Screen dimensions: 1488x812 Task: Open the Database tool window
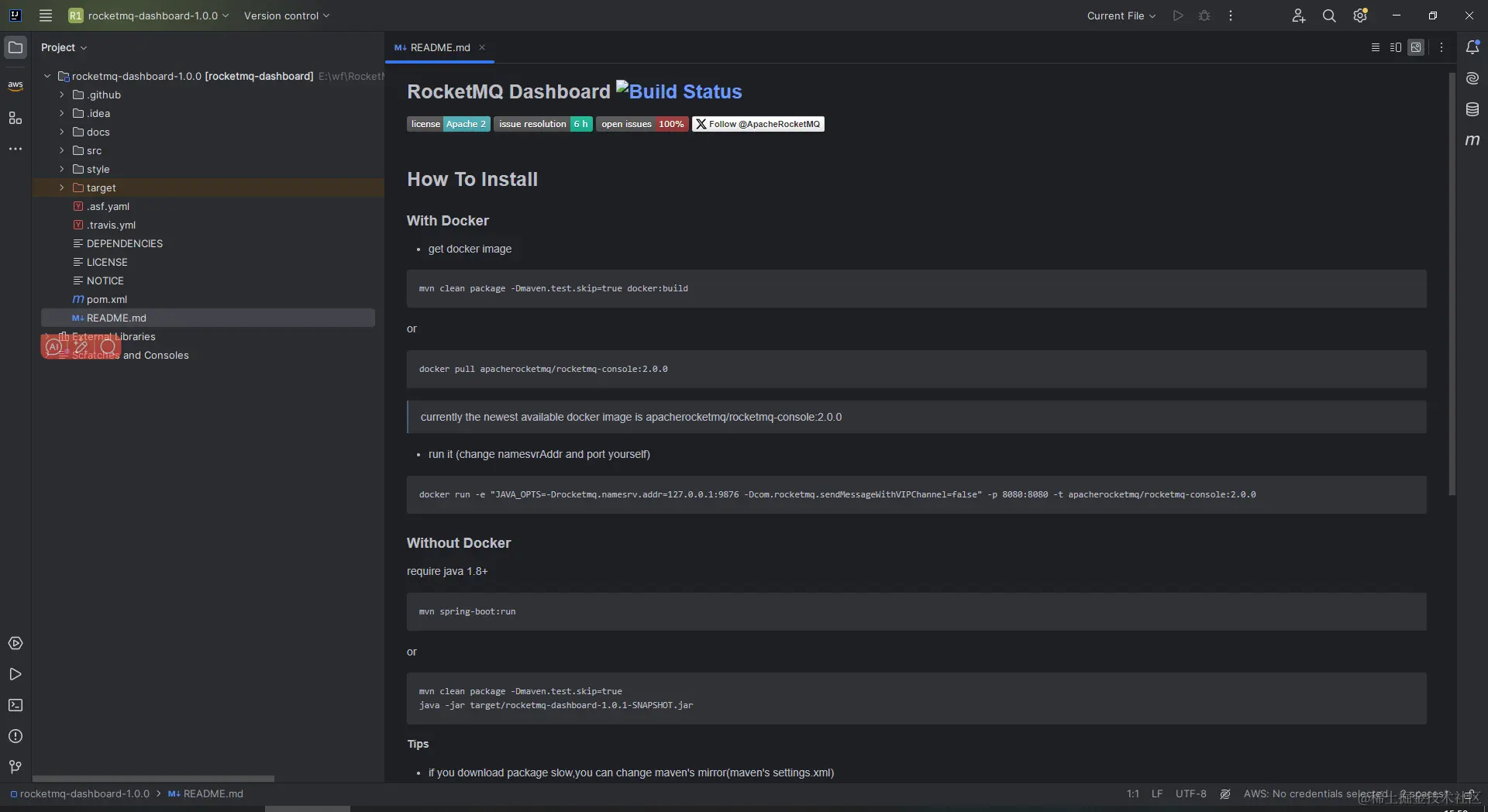click(x=1472, y=109)
